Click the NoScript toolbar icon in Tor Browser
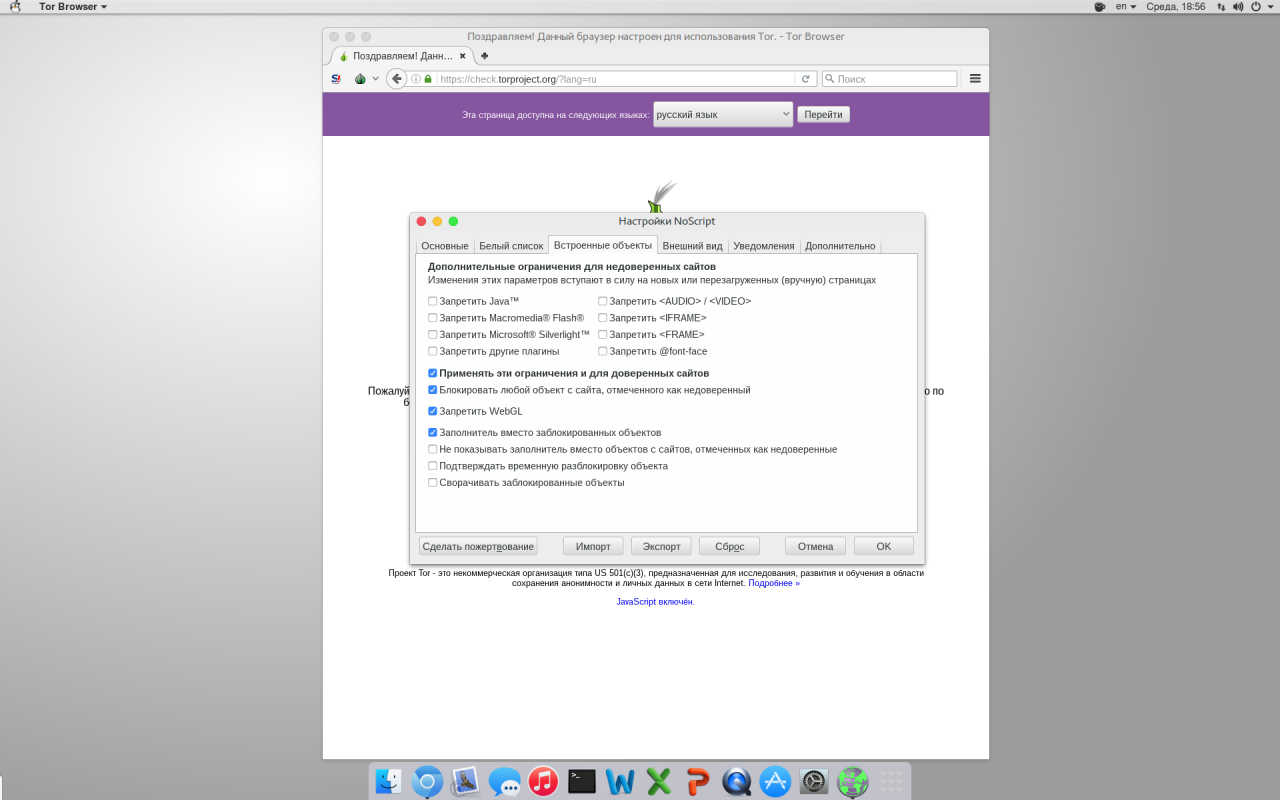Viewport: 1280px width, 800px height. point(336,79)
